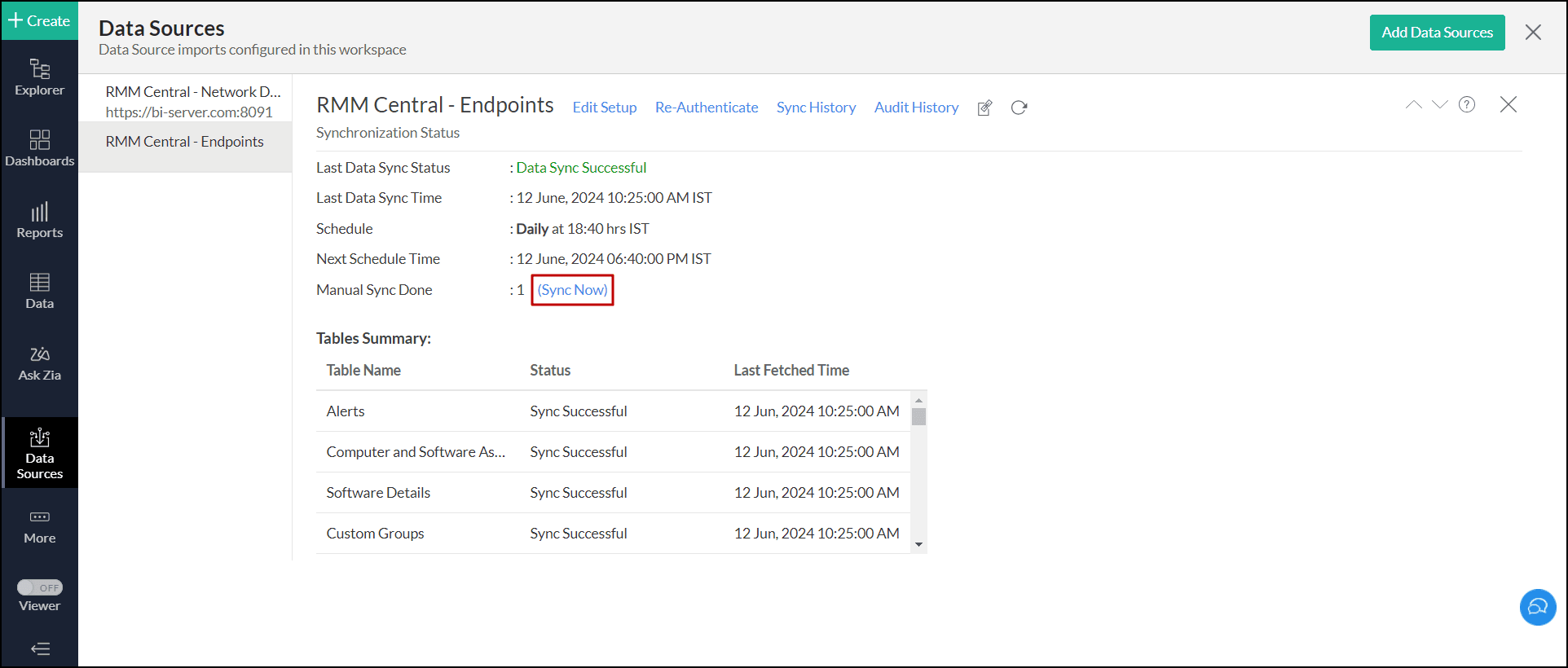
Task: Open the Sync History link
Action: tap(816, 108)
